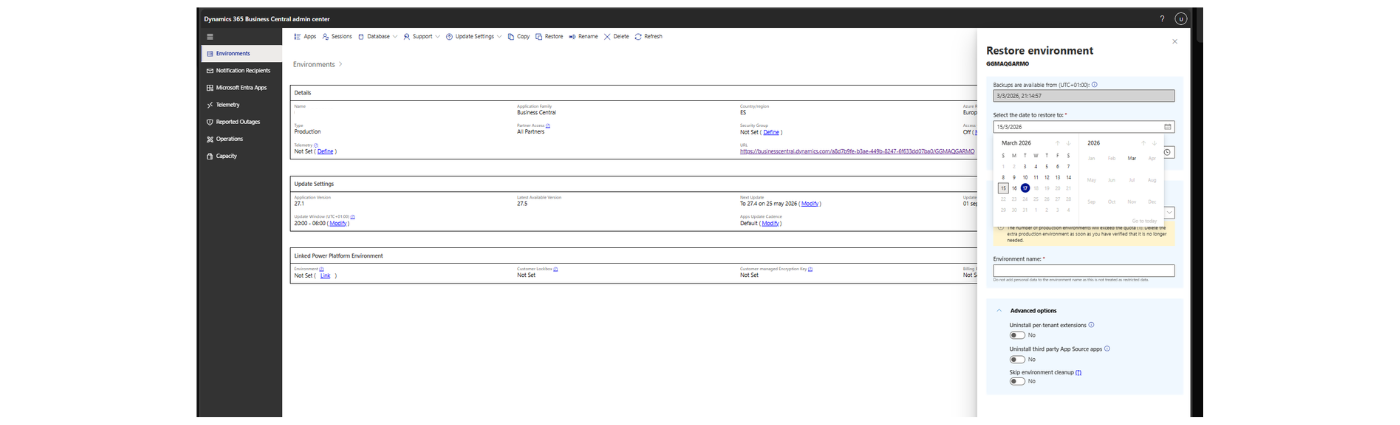Go to Reported Outages in sidebar
This screenshot has height=425, width=1400.
(237, 122)
